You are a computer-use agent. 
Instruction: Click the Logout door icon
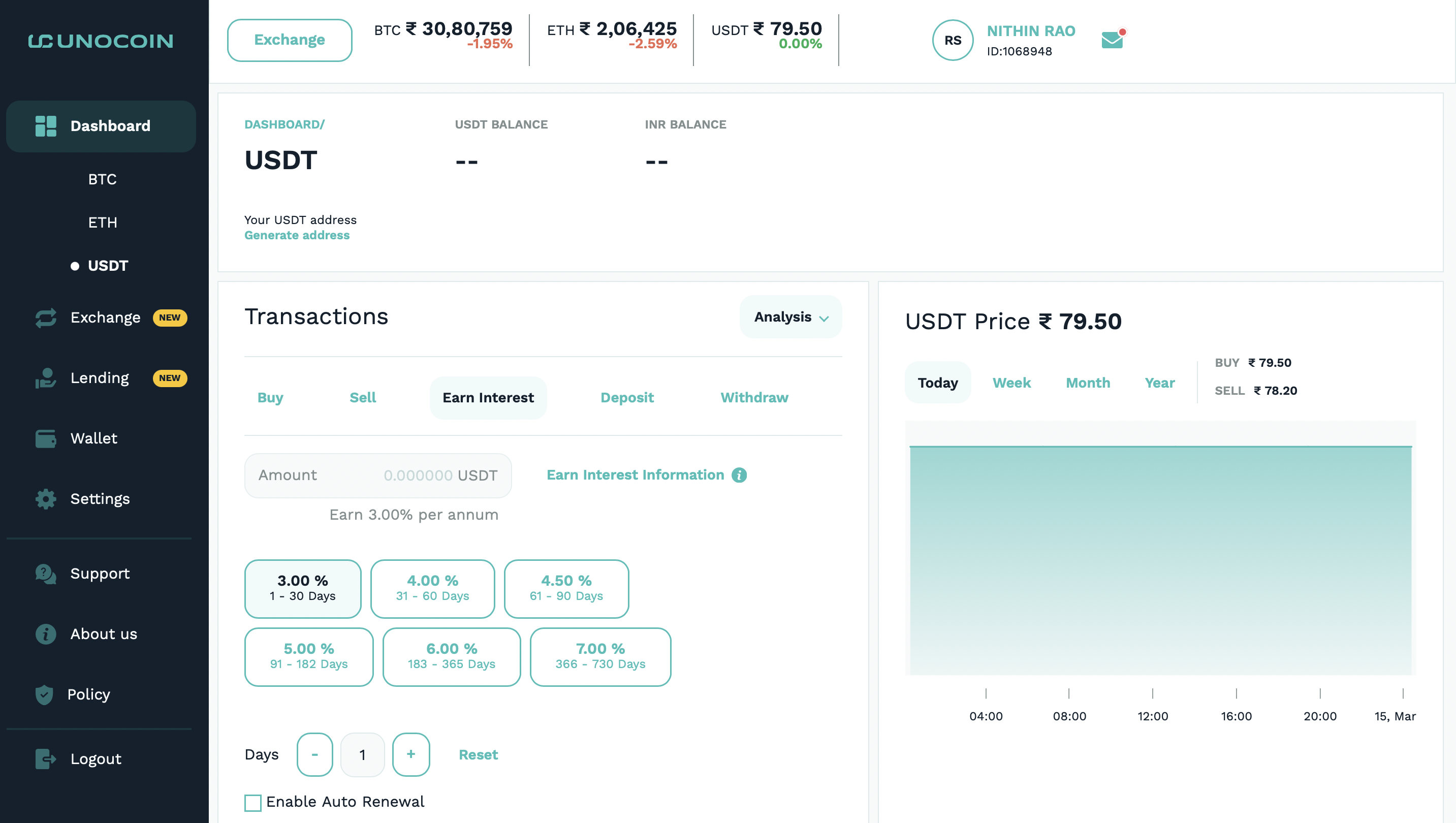(46, 759)
